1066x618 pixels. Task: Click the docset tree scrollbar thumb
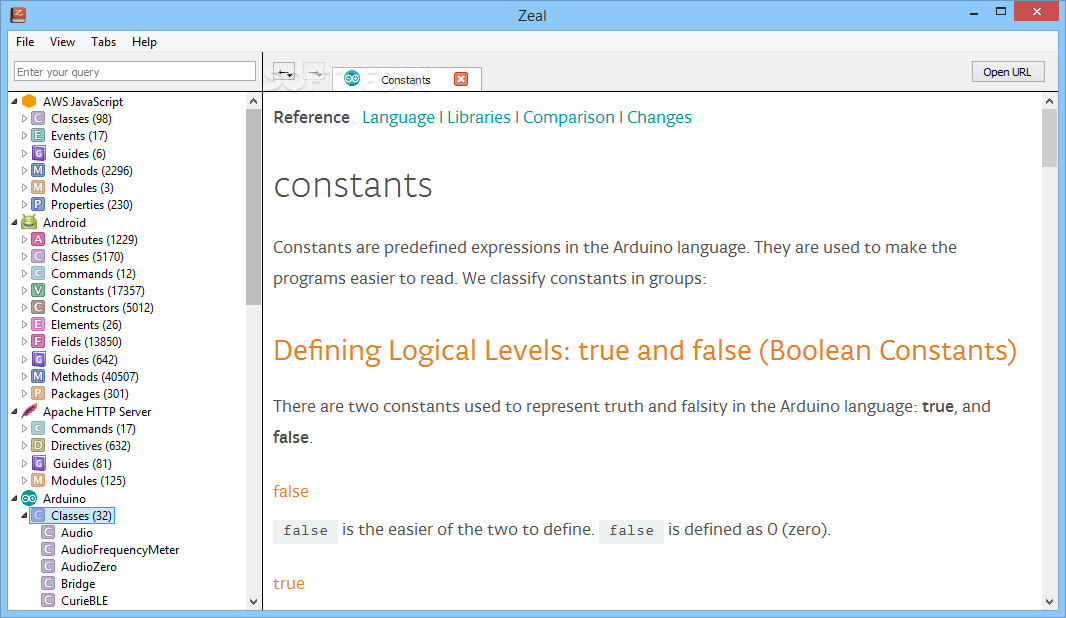tap(253, 207)
